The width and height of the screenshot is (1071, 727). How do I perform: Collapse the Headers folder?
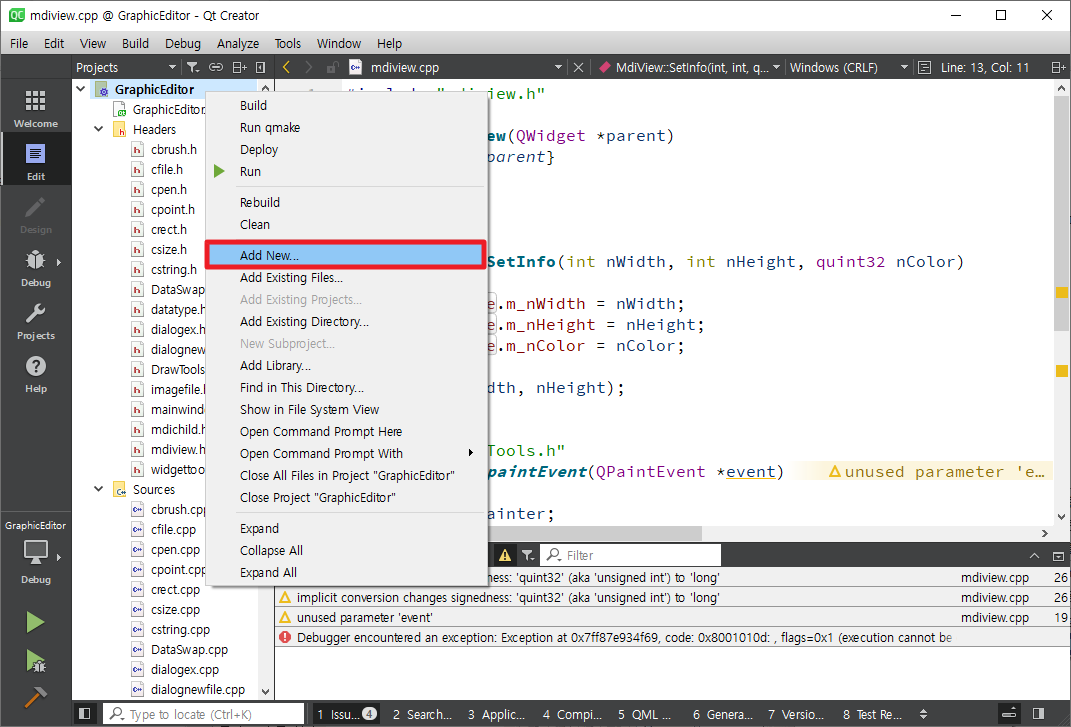[99, 129]
